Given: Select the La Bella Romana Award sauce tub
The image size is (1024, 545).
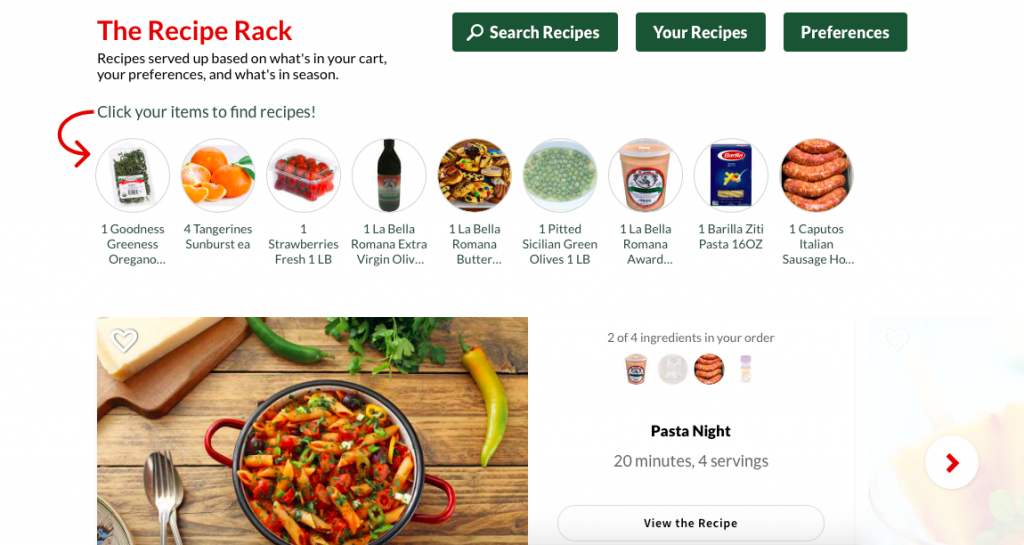Looking at the screenshot, I should 645,175.
